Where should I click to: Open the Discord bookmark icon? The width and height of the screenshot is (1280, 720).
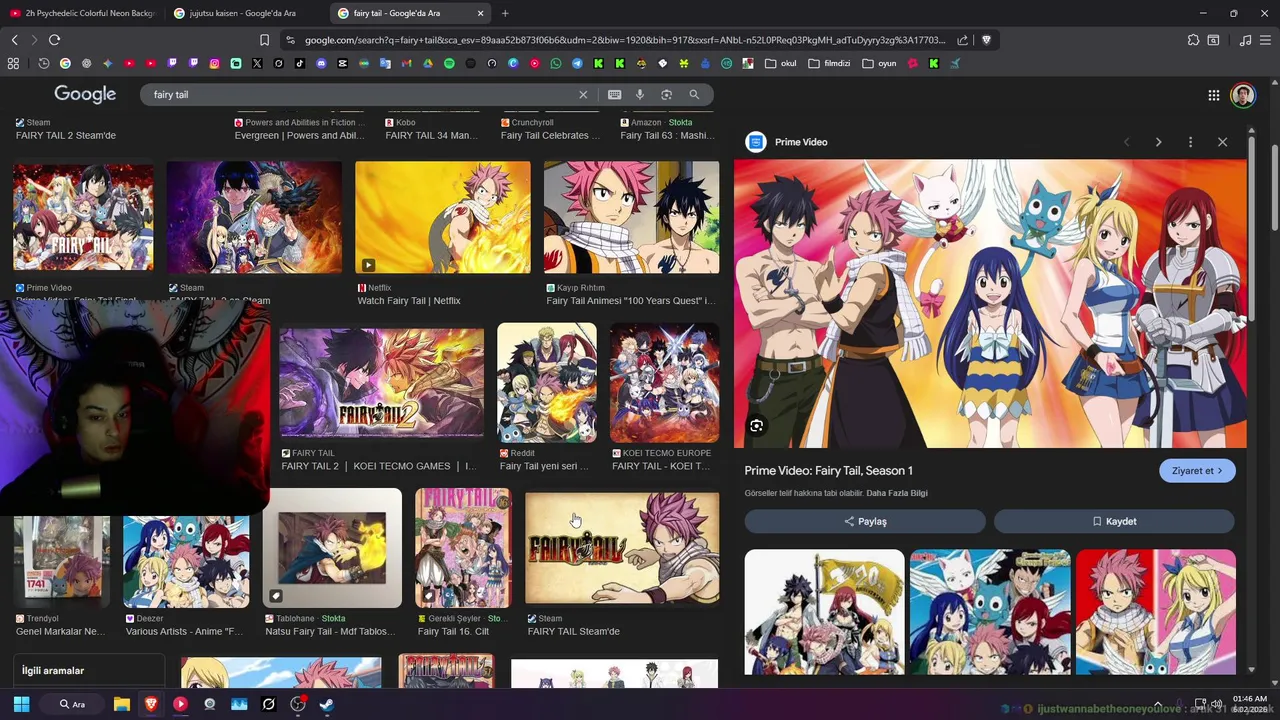coord(321,63)
